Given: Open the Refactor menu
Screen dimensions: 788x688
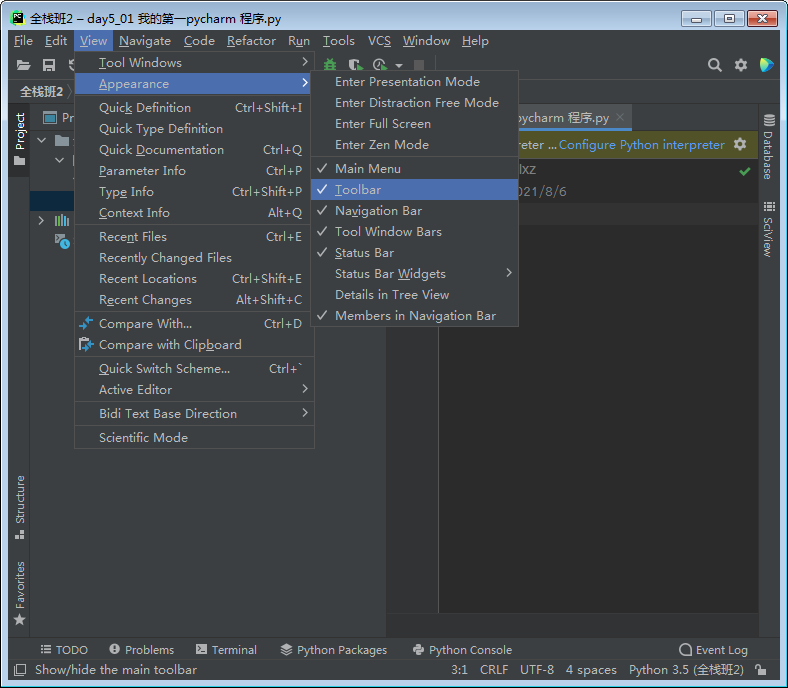Looking at the screenshot, I should coord(251,41).
